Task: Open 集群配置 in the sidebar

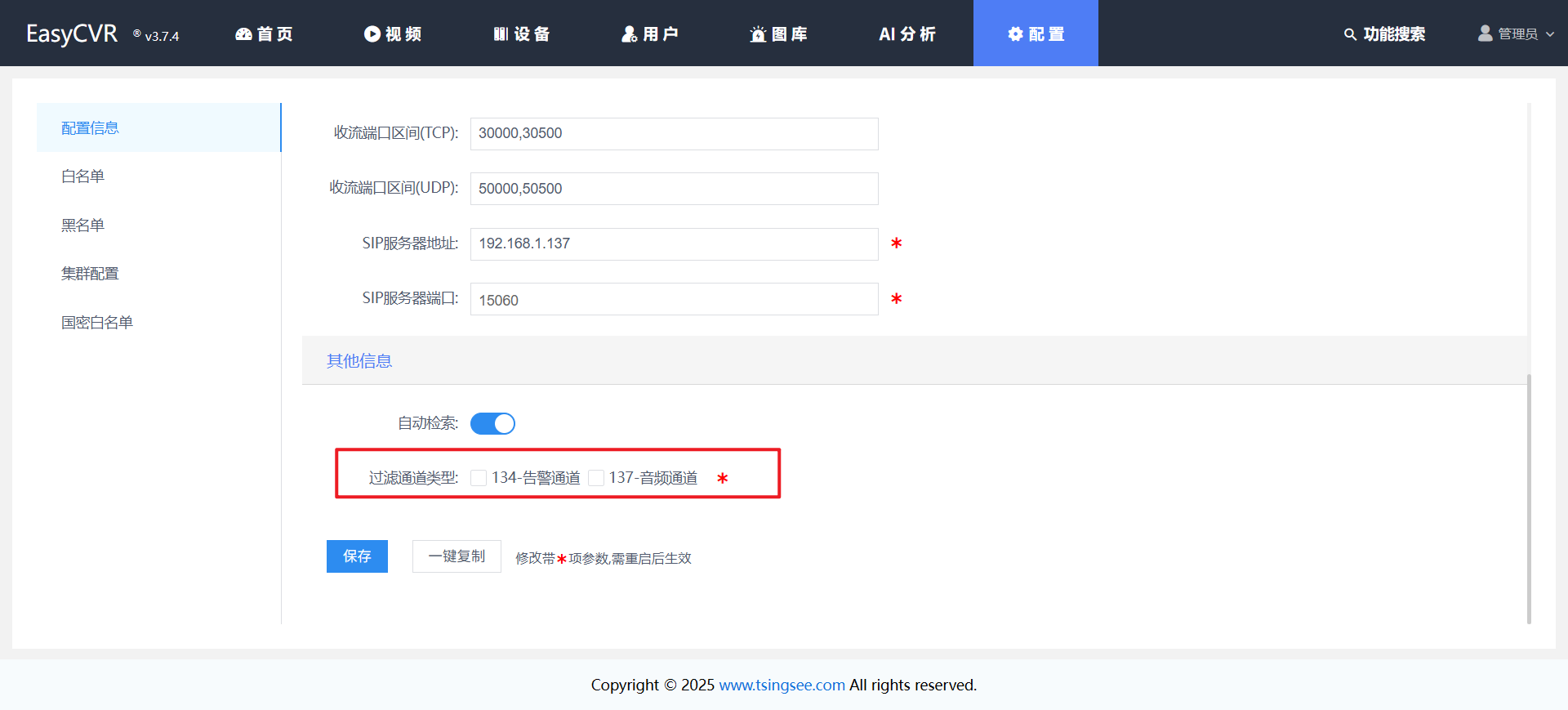Action: pyautogui.click(x=90, y=274)
